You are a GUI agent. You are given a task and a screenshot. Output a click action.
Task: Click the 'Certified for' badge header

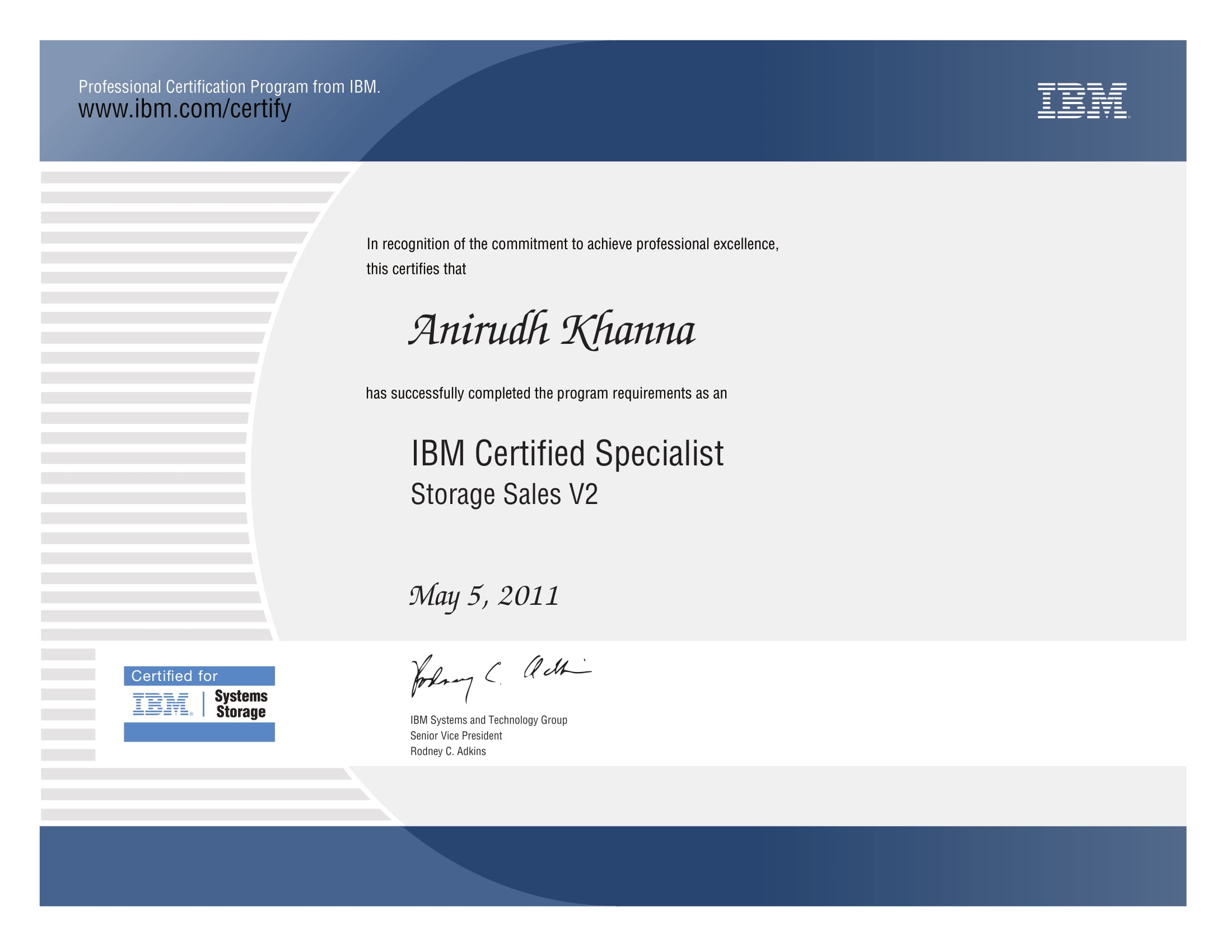coord(199,676)
